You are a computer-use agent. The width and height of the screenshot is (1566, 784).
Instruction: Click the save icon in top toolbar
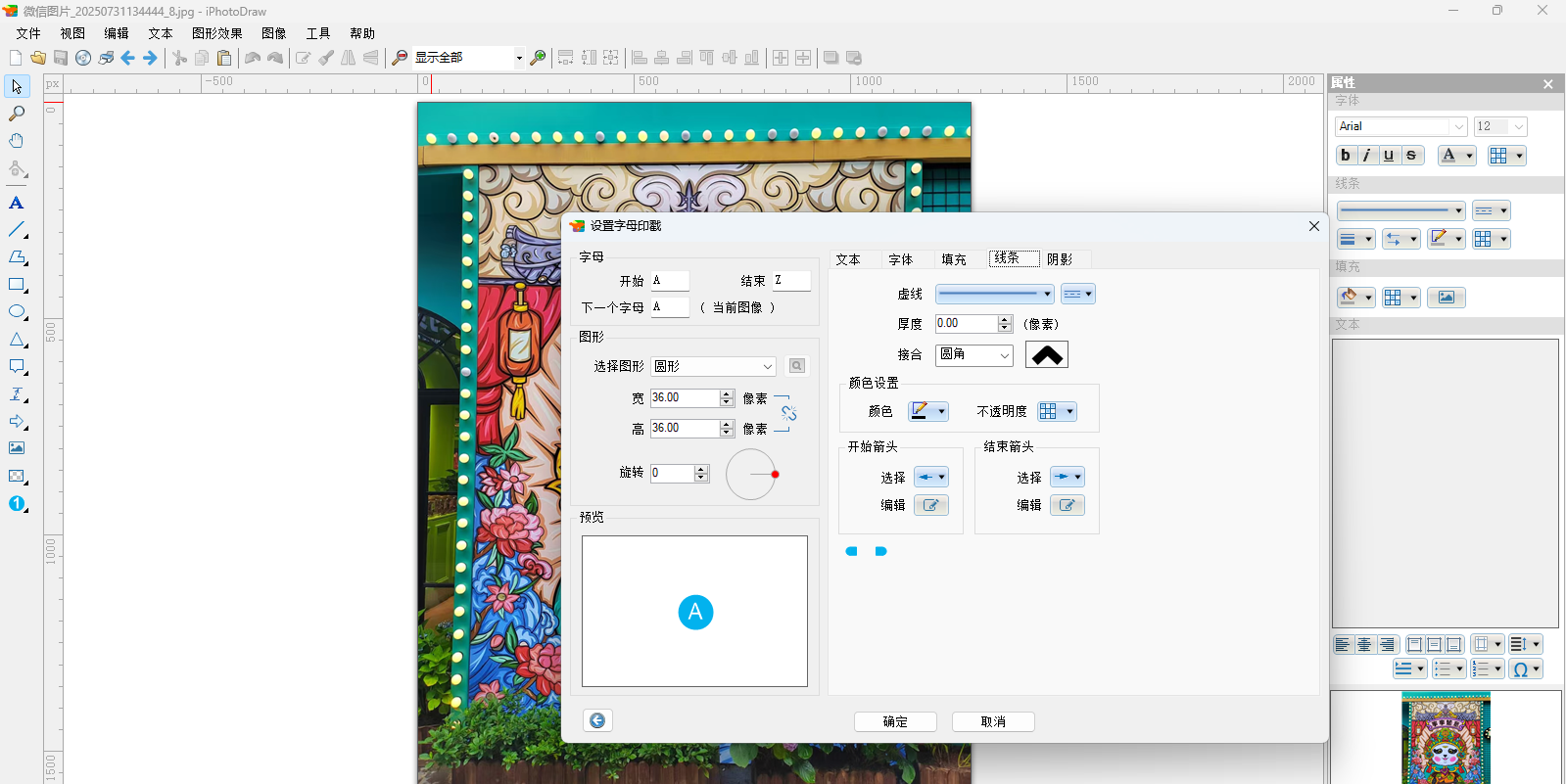[61, 58]
